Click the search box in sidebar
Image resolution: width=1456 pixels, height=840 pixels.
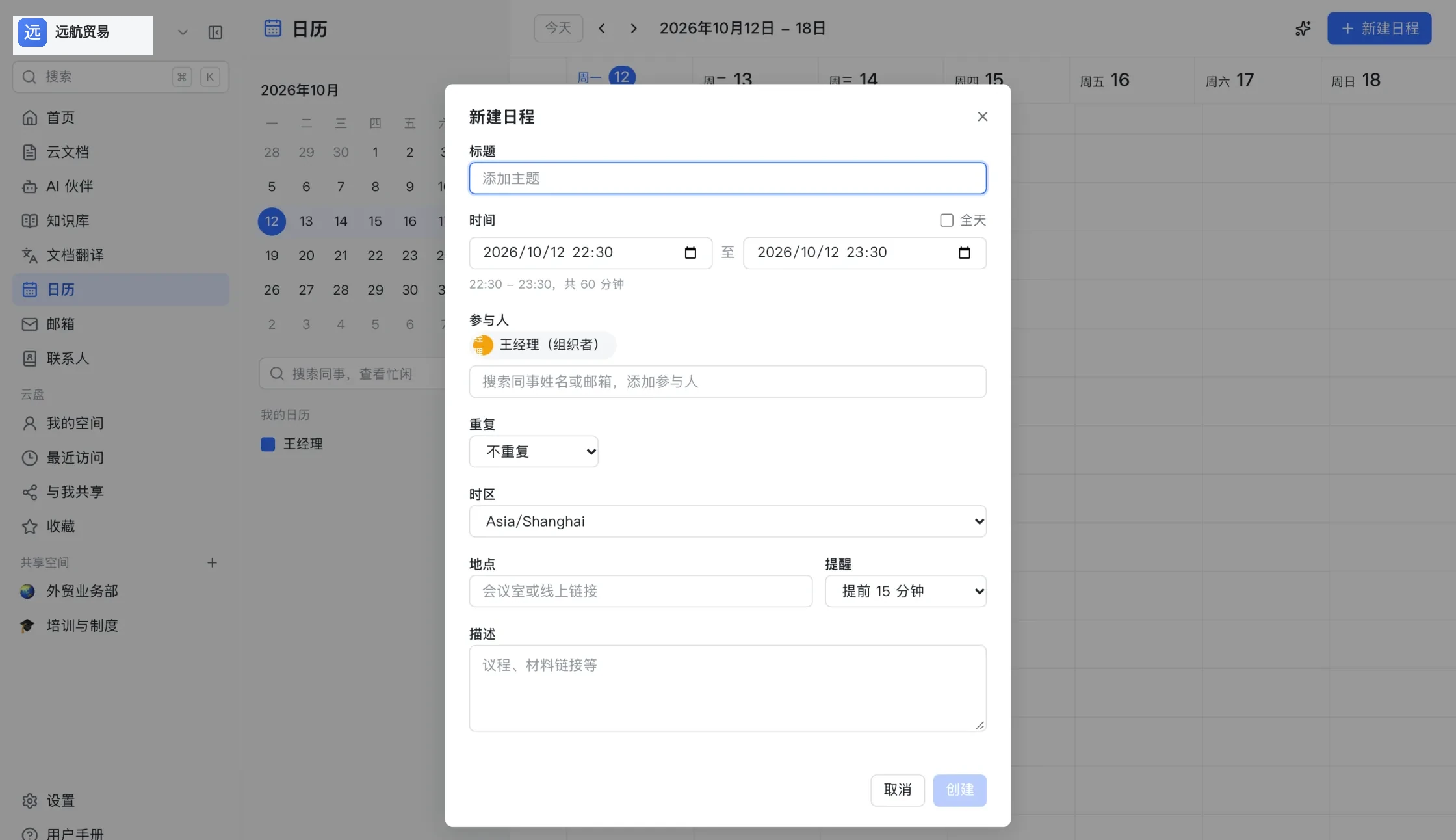pos(121,77)
